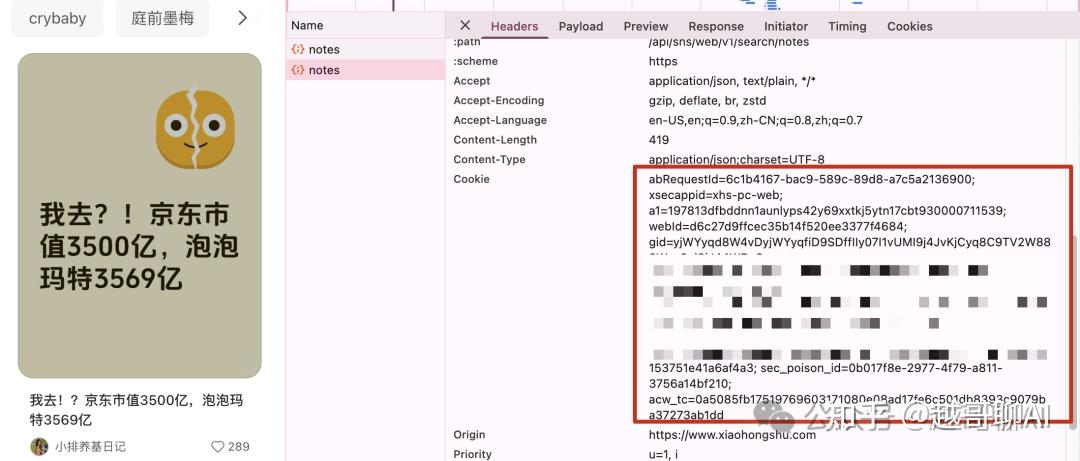
Task: Click the Origin value https://www.xiaohongshu.com
Action: point(732,435)
